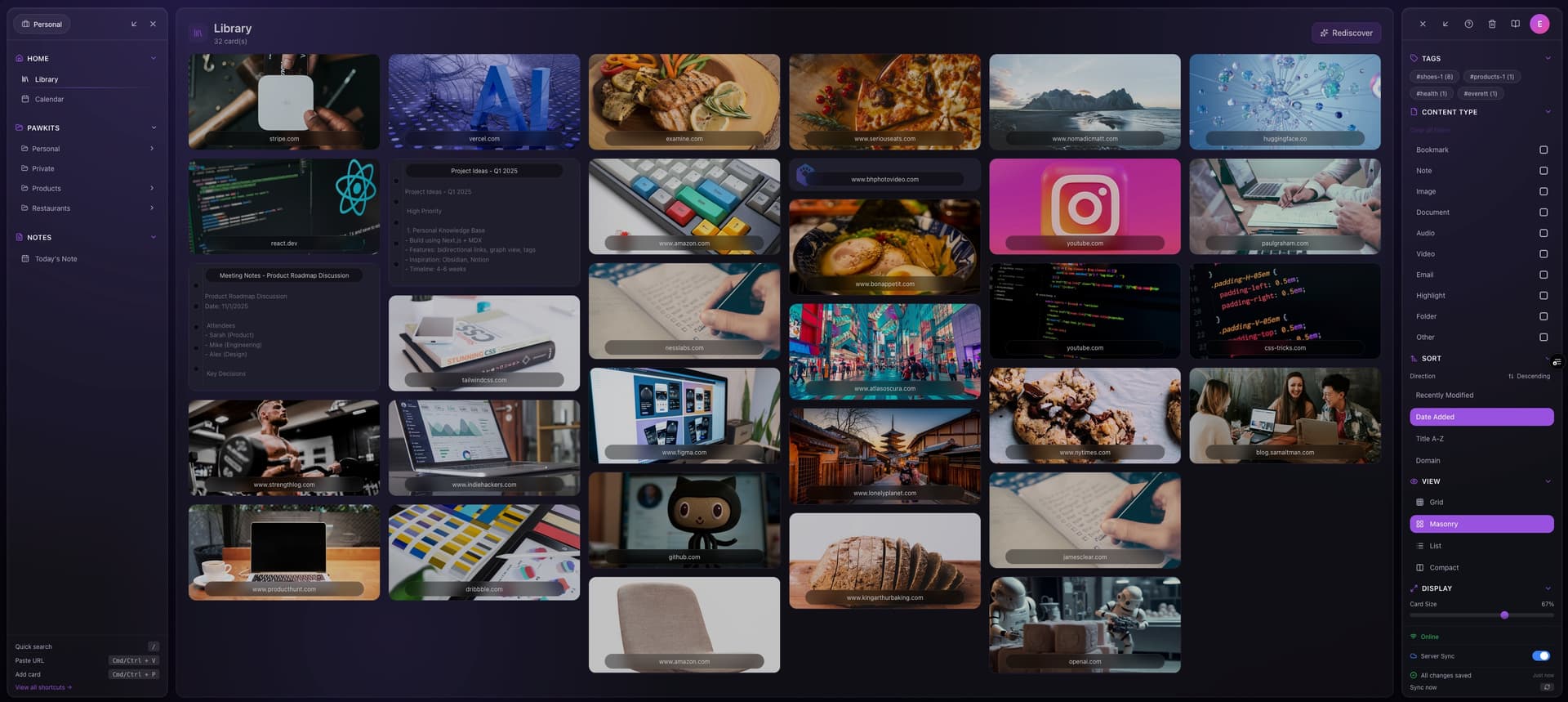The width and height of the screenshot is (1568, 702).
Task: Sort by Title A-Z
Action: [1429, 439]
